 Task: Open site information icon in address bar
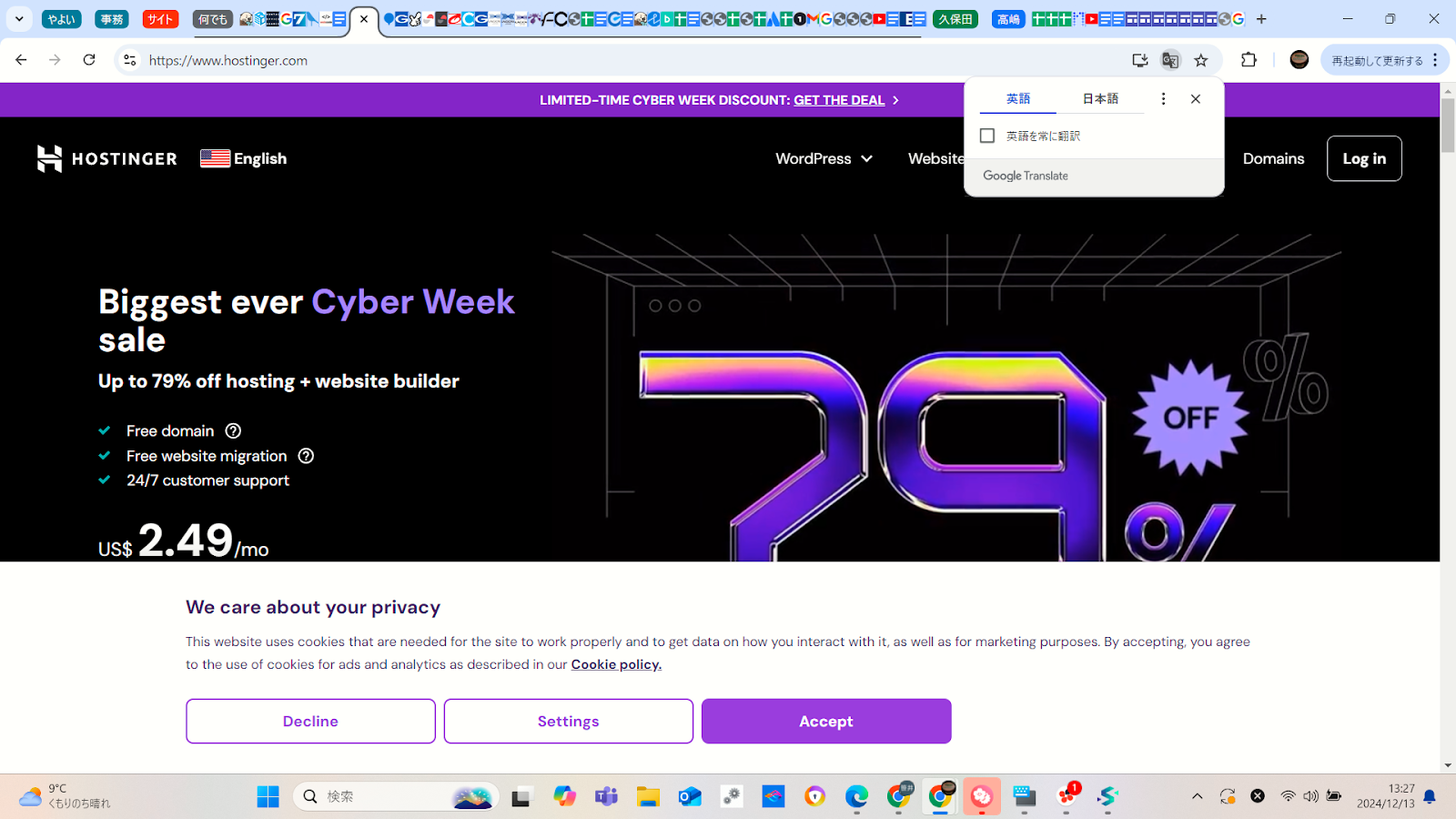(129, 60)
